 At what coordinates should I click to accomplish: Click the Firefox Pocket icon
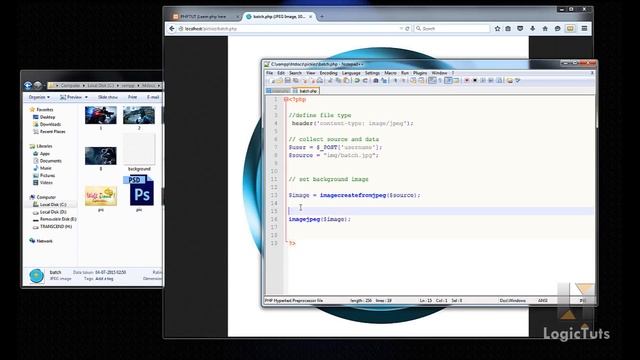click(520, 29)
